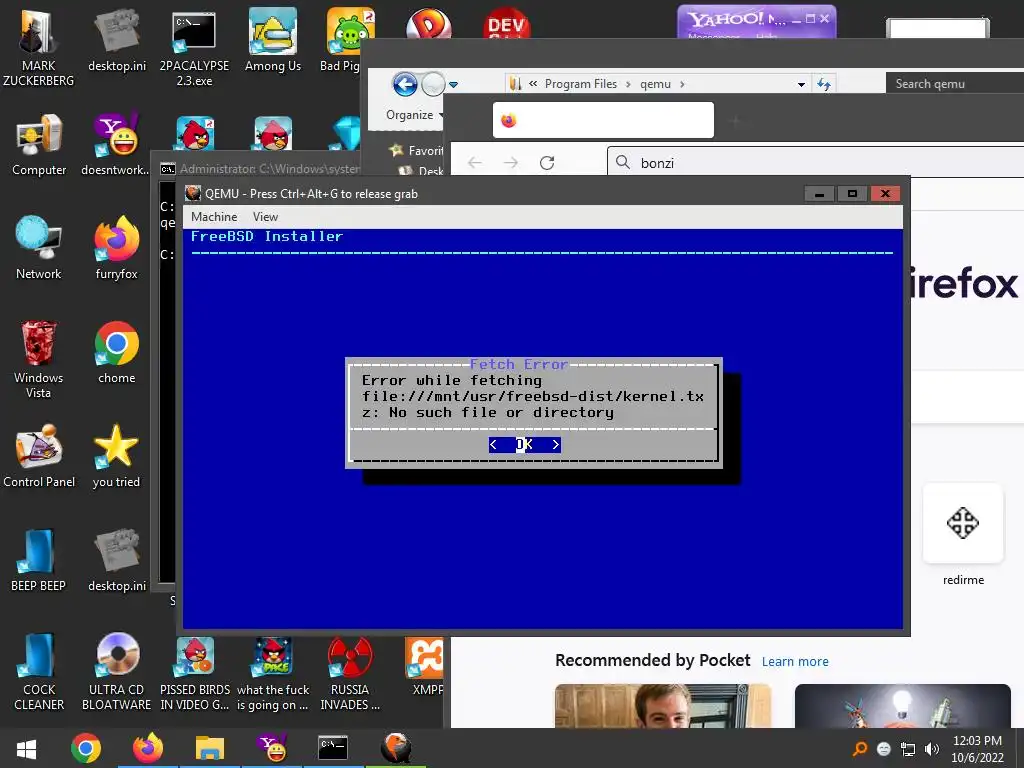Launch the chome Chrome shortcut
Screen dimensions: 1024x768
[116, 353]
